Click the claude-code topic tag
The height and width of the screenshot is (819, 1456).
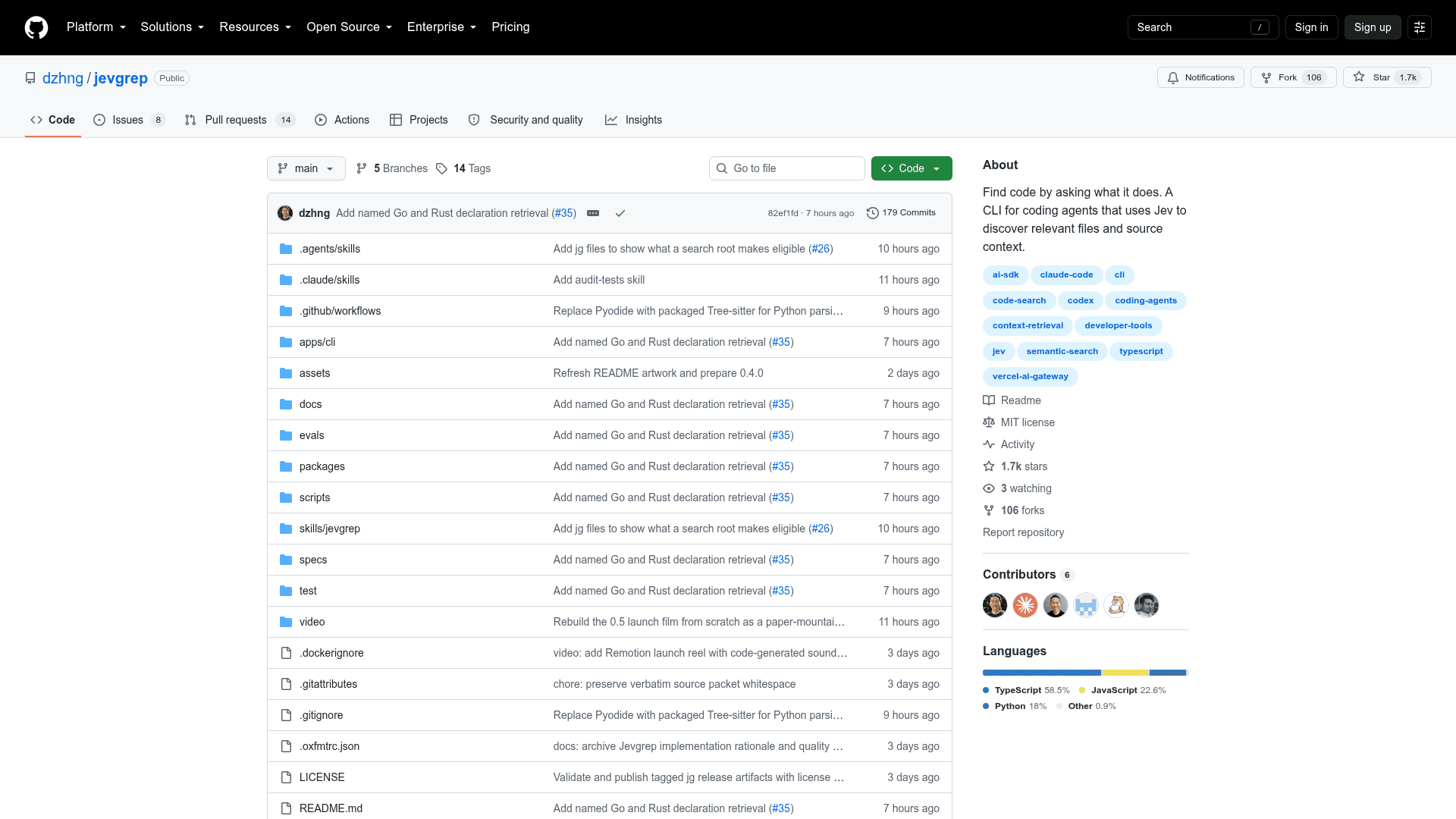(x=1066, y=275)
